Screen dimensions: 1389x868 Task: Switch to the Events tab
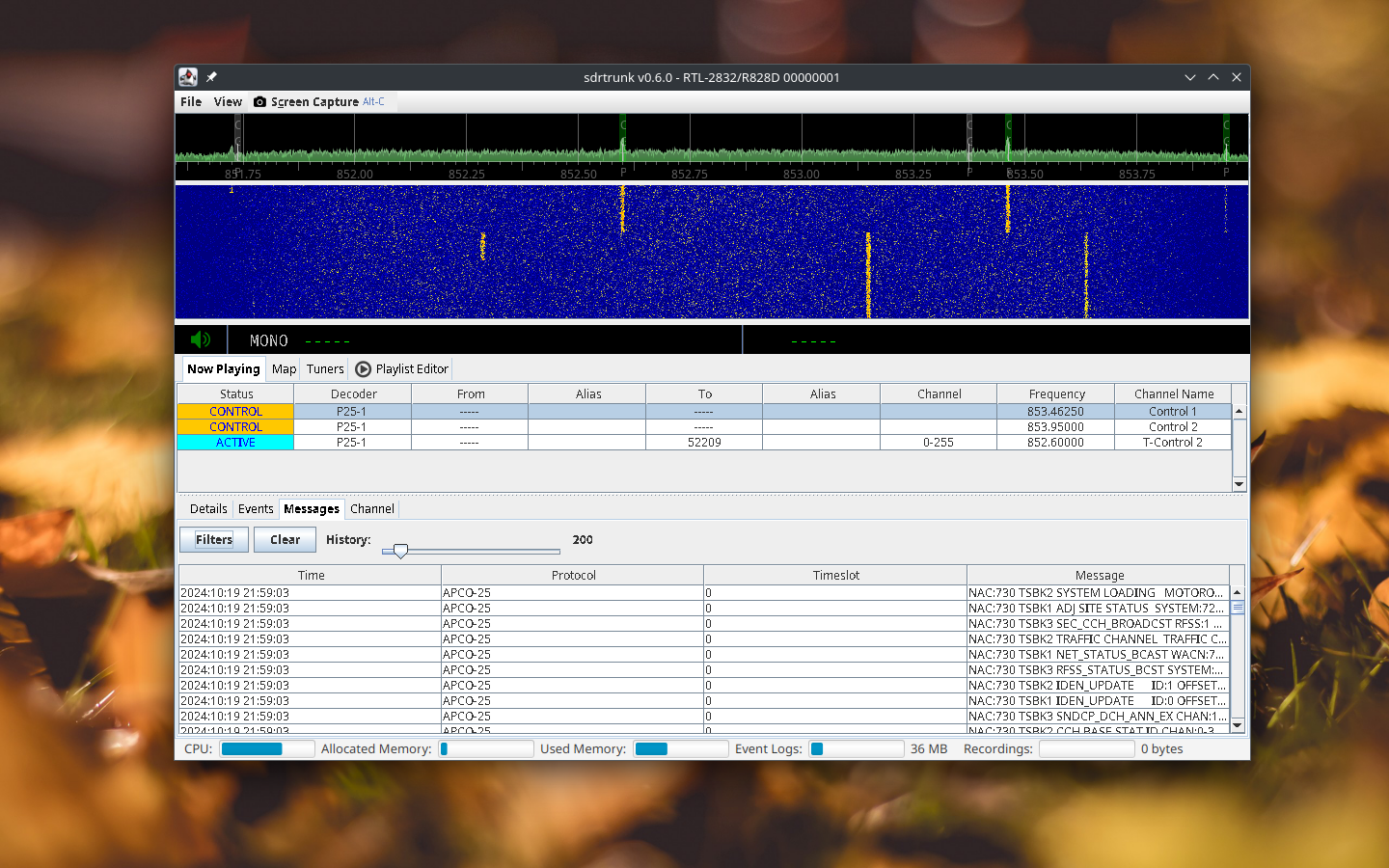pyautogui.click(x=256, y=508)
